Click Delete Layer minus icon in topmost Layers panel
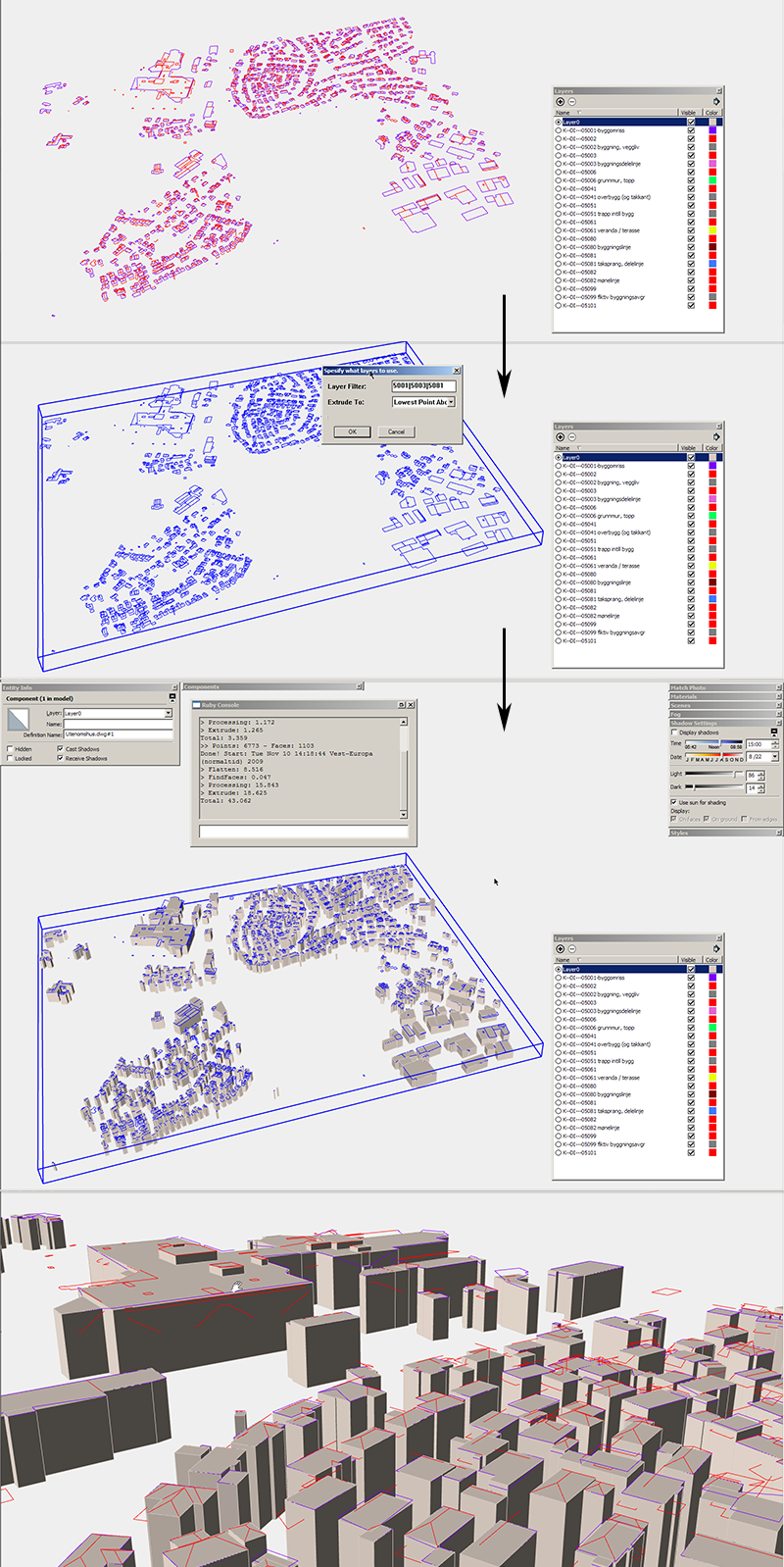 click(572, 101)
